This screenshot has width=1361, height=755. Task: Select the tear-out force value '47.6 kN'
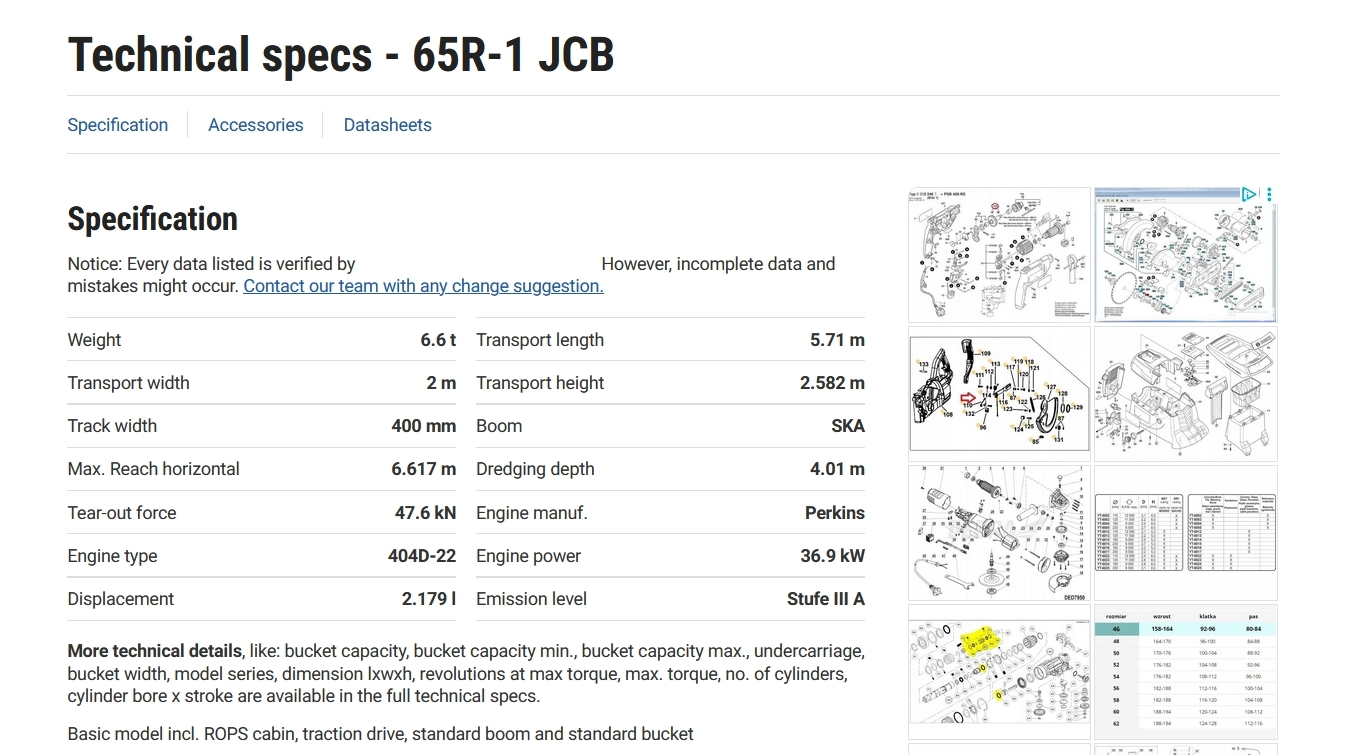pos(425,513)
